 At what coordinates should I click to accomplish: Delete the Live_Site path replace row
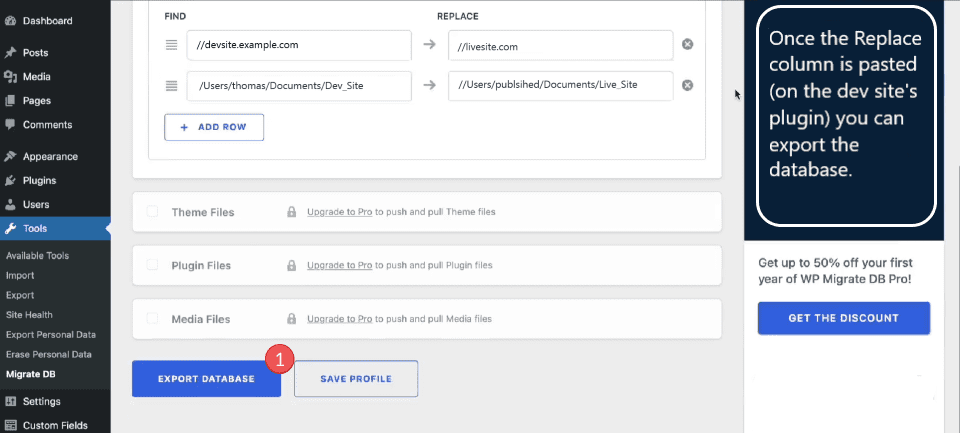click(688, 85)
